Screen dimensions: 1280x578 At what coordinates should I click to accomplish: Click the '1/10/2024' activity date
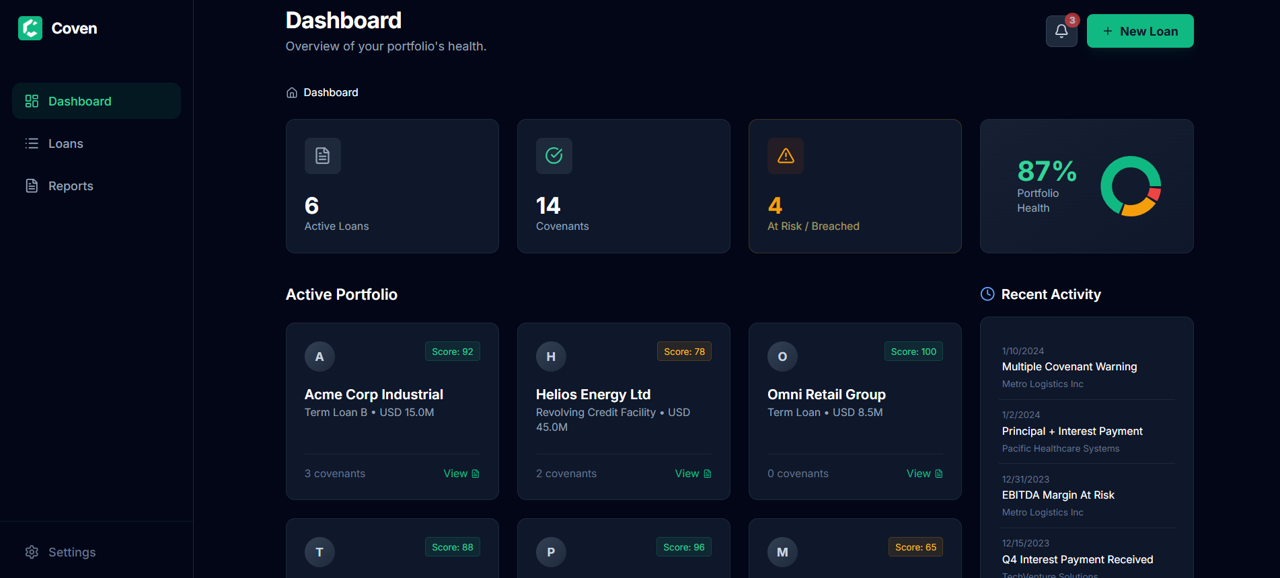pyautogui.click(x=1023, y=351)
